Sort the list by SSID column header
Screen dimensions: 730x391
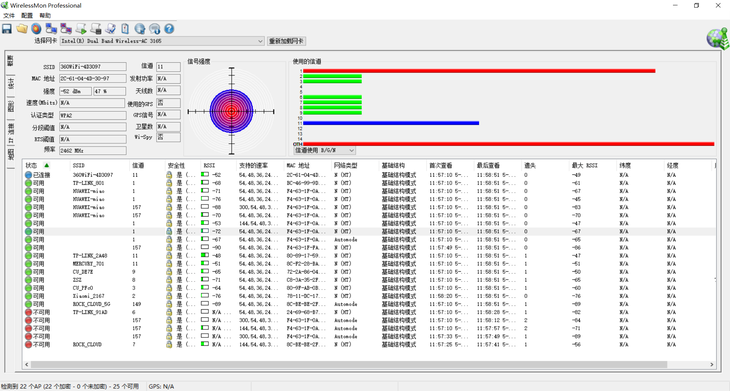100,165
